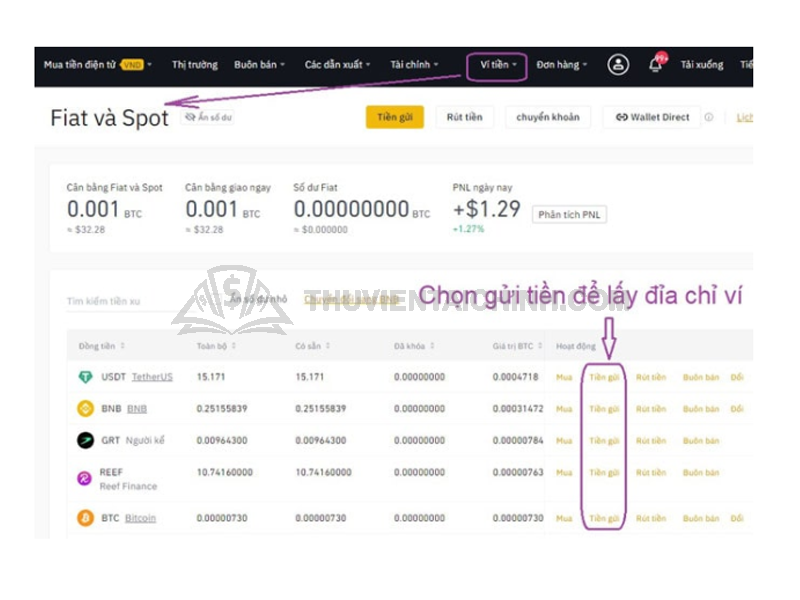Screen dimensions: 800x600
Task: Click the USDT Tether coin icon
Action: click(x=85, y=377)
